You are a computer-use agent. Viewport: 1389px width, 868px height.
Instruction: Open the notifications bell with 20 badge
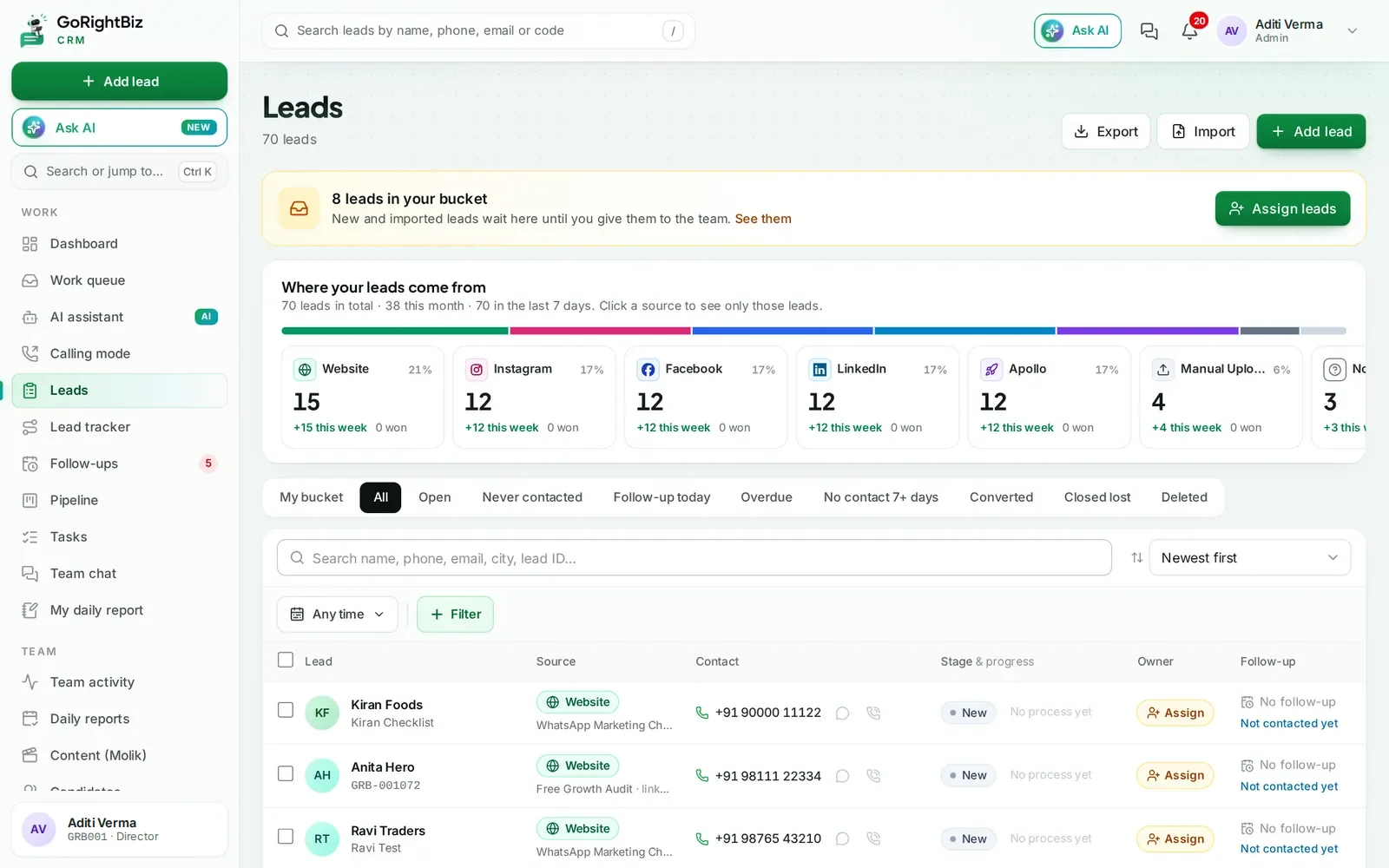point(1189,31)
